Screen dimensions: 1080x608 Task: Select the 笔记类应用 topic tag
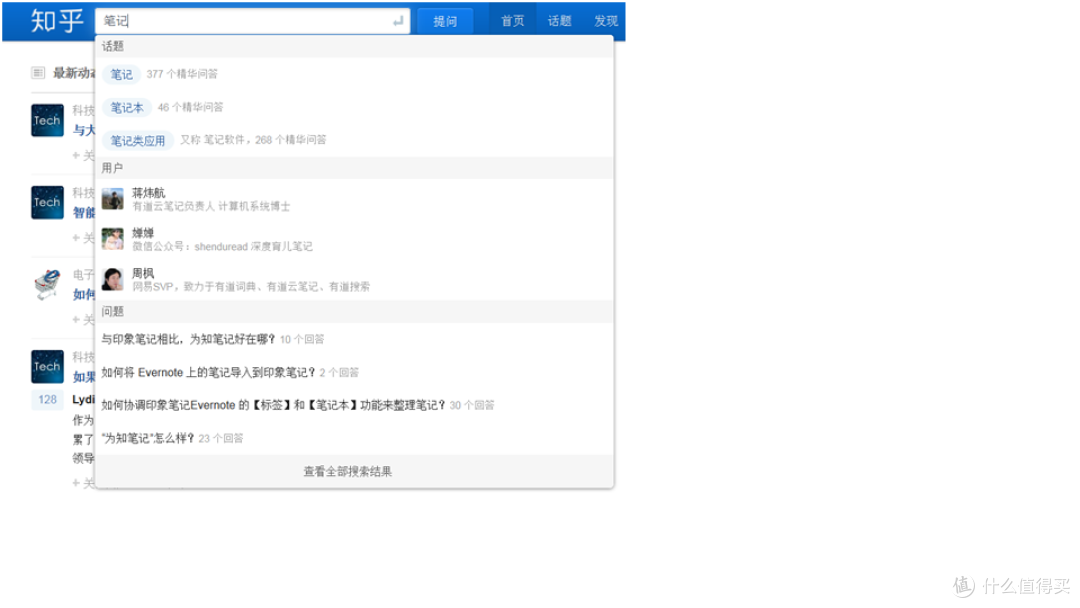tap(138, 140)
